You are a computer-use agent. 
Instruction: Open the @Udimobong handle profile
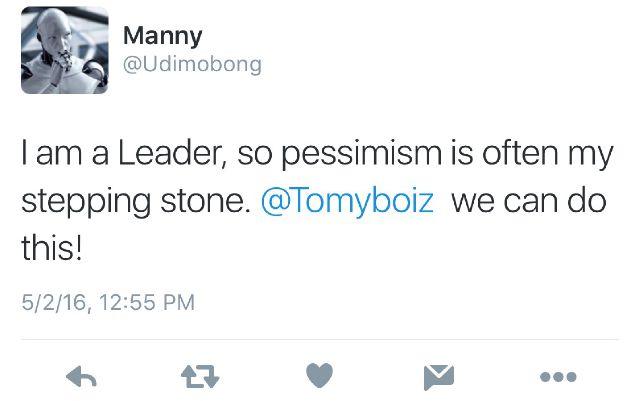[192, 64]
